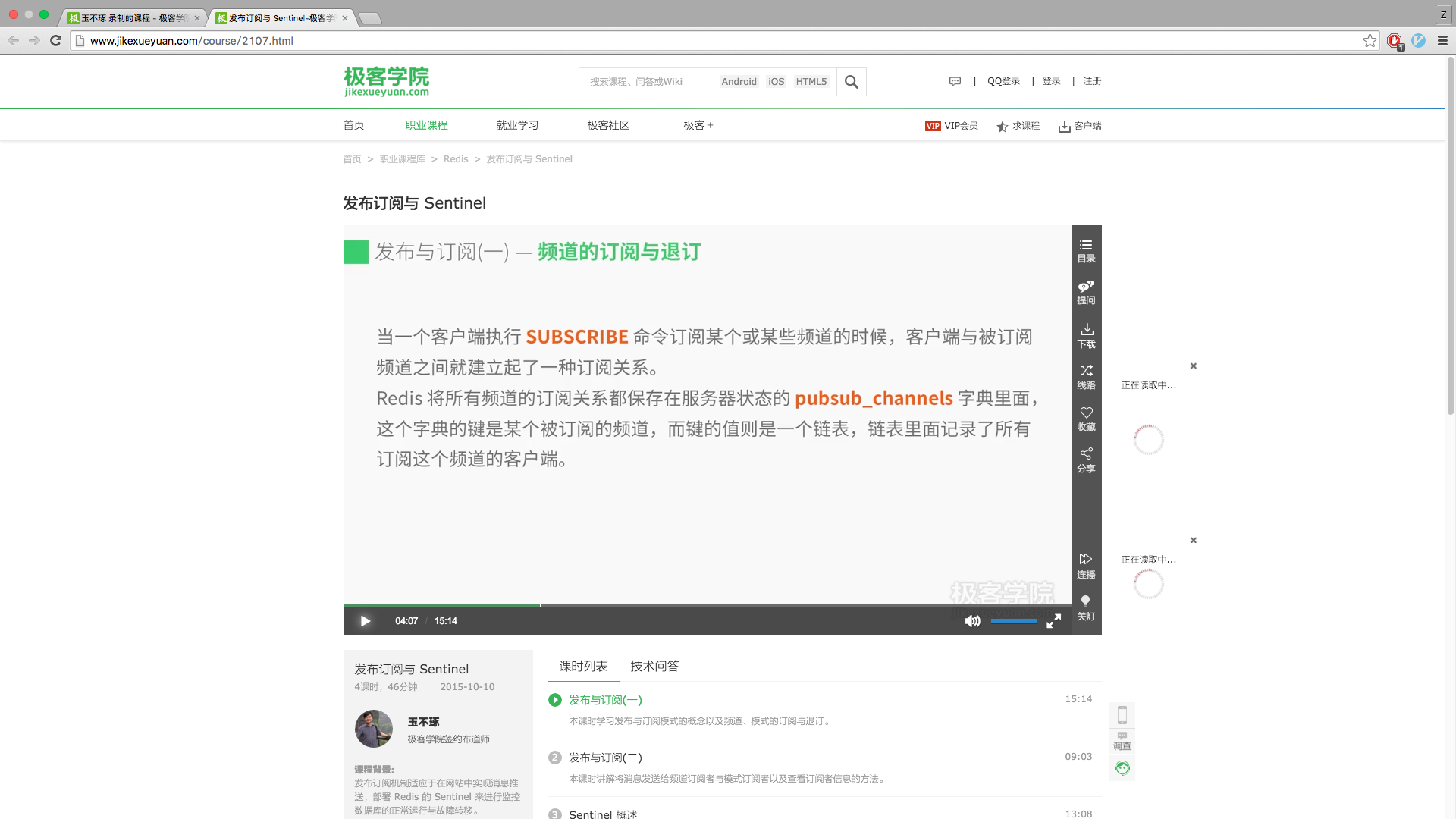Expand the 极客+ navigation menu

click(698, 125)
